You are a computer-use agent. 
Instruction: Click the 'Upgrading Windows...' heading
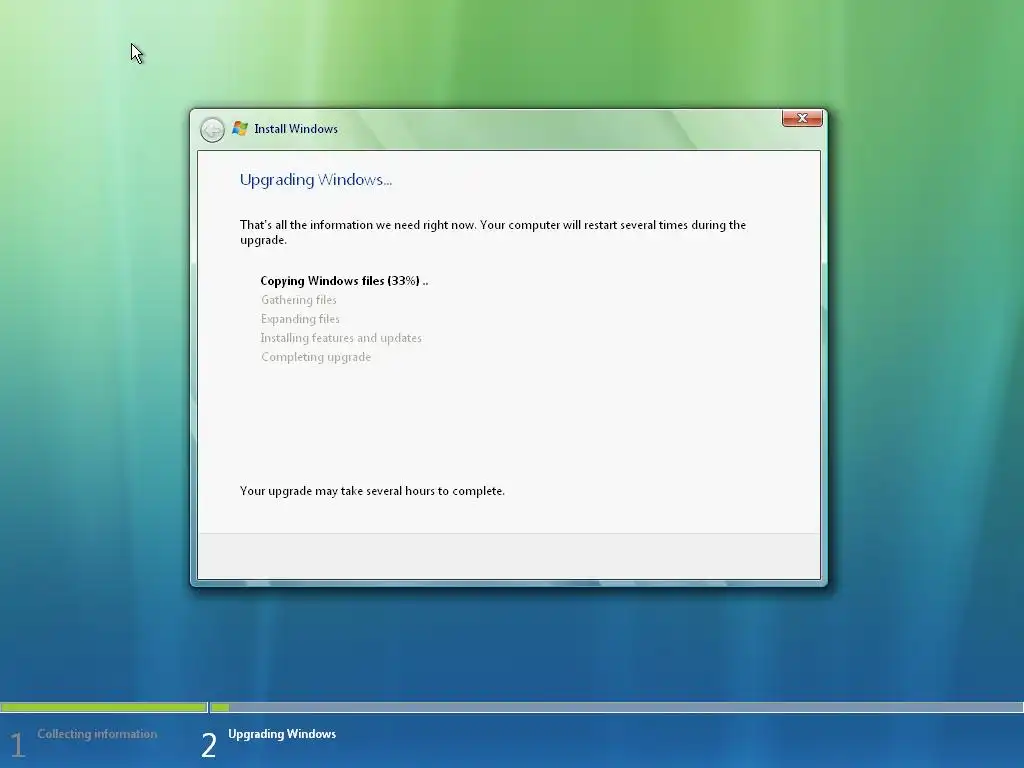[x=315, y=180]
